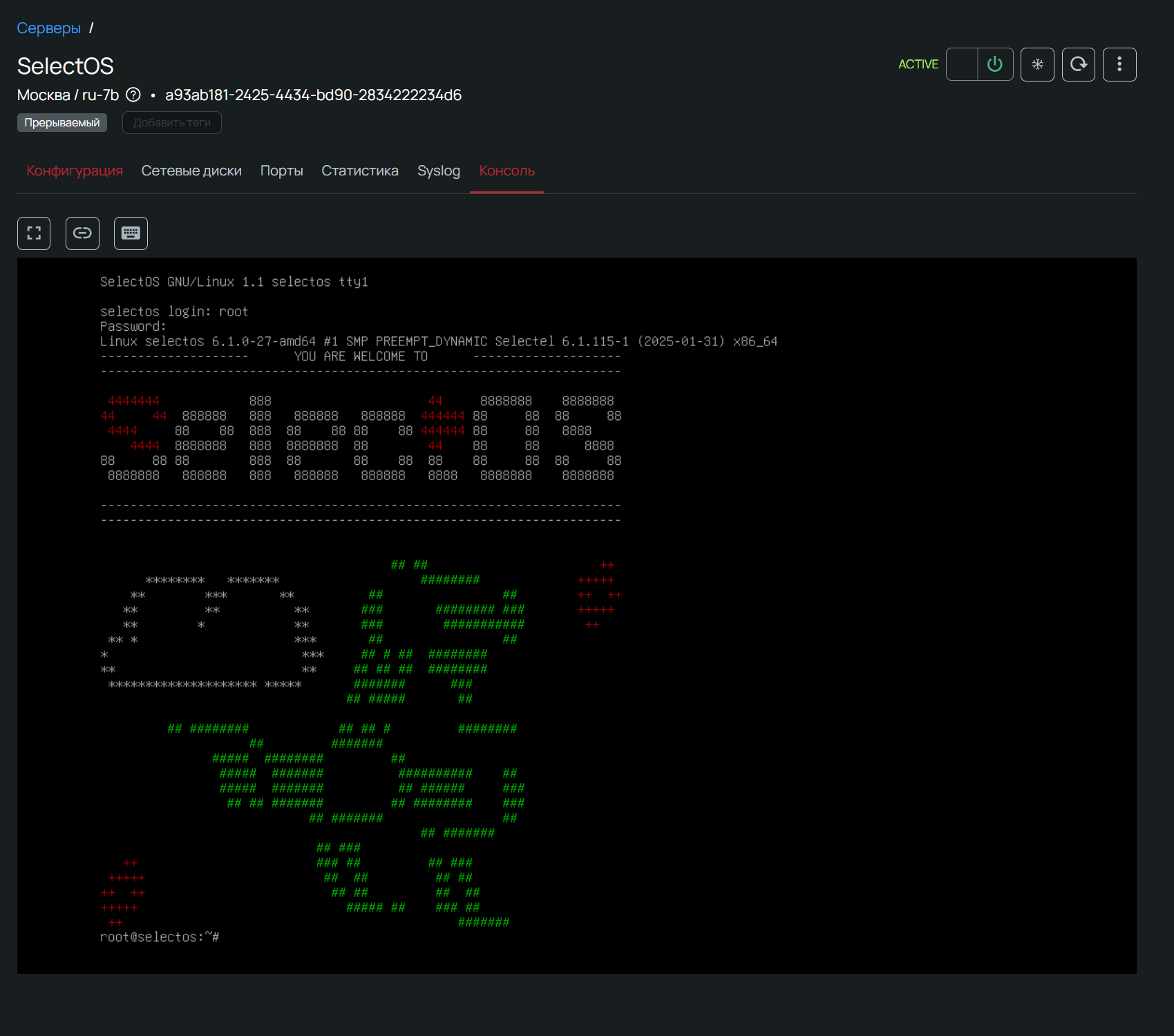Freeze the server with snowflake icon
The image size is (1174, 1036).
pyautogui.click(x=1037, y=64)
